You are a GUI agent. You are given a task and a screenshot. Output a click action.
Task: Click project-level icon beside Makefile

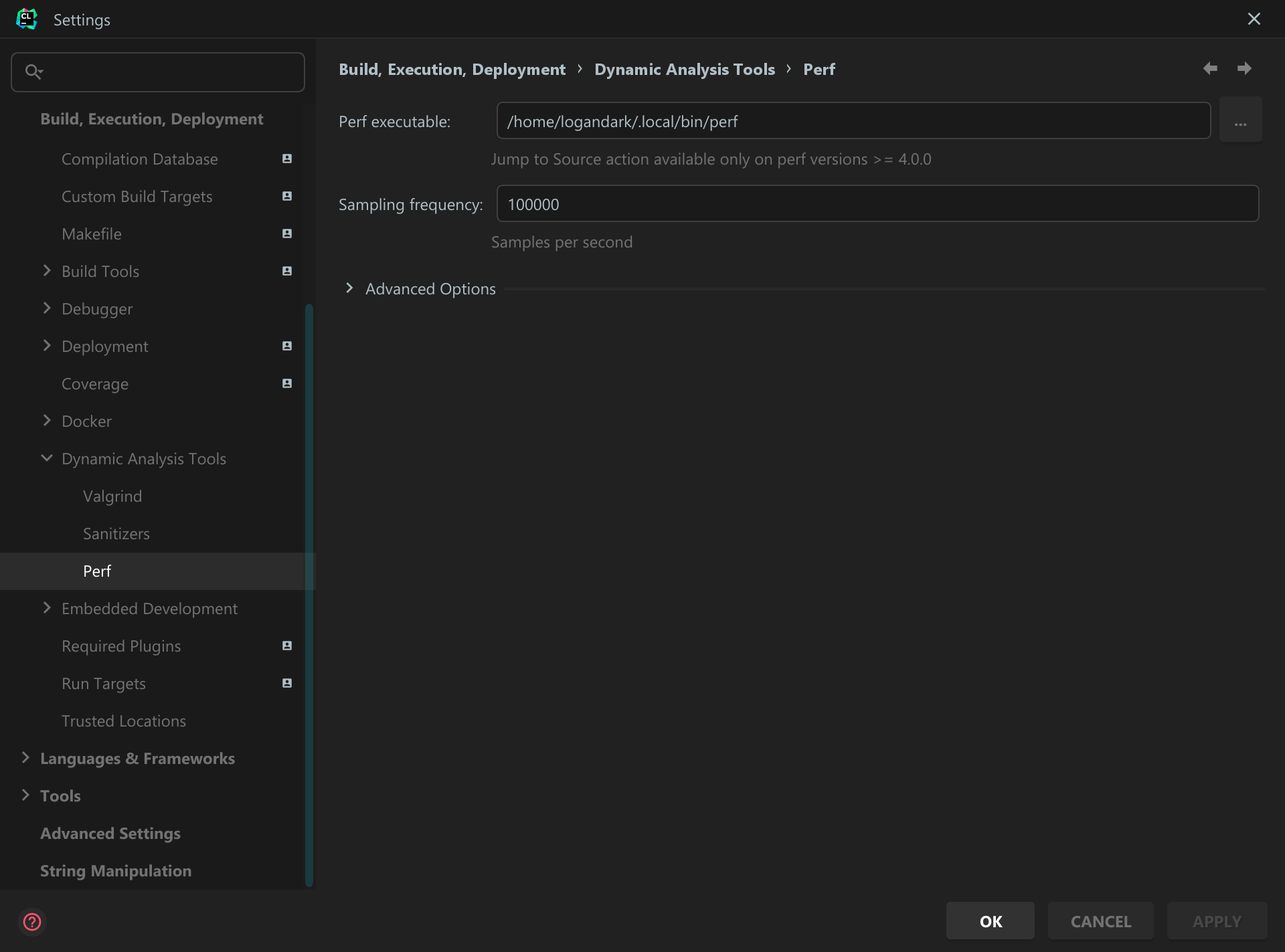287,233
